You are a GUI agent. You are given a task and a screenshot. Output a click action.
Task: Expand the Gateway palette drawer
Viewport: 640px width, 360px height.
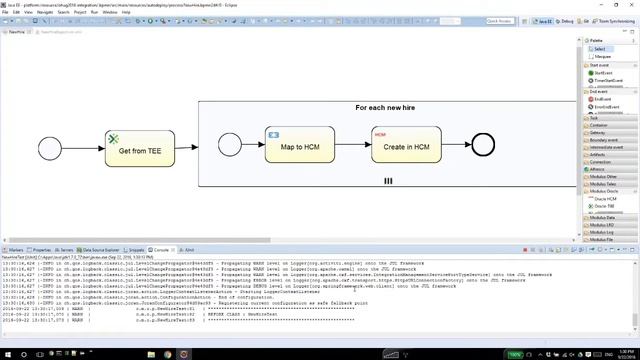610,133
